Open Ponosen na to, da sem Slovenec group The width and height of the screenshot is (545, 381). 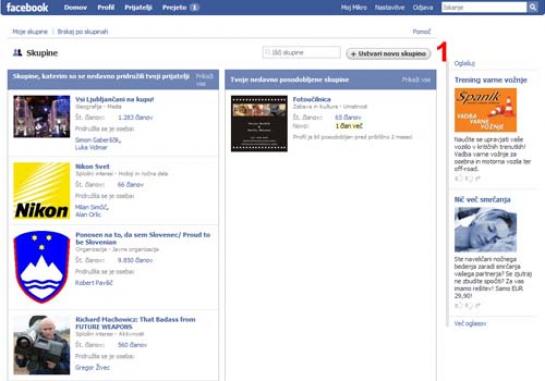coord(143,238)
